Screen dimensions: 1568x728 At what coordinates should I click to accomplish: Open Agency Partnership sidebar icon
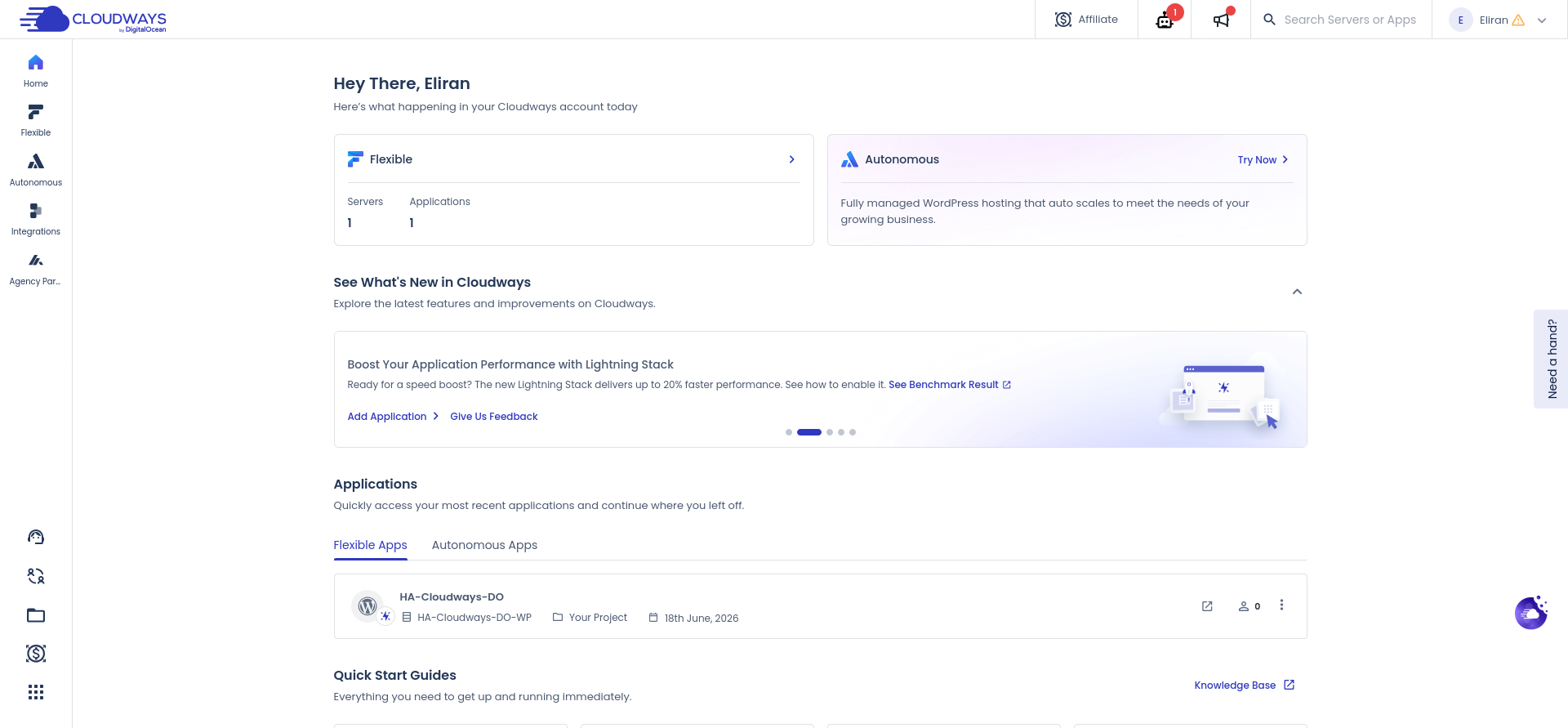point(36,269)
